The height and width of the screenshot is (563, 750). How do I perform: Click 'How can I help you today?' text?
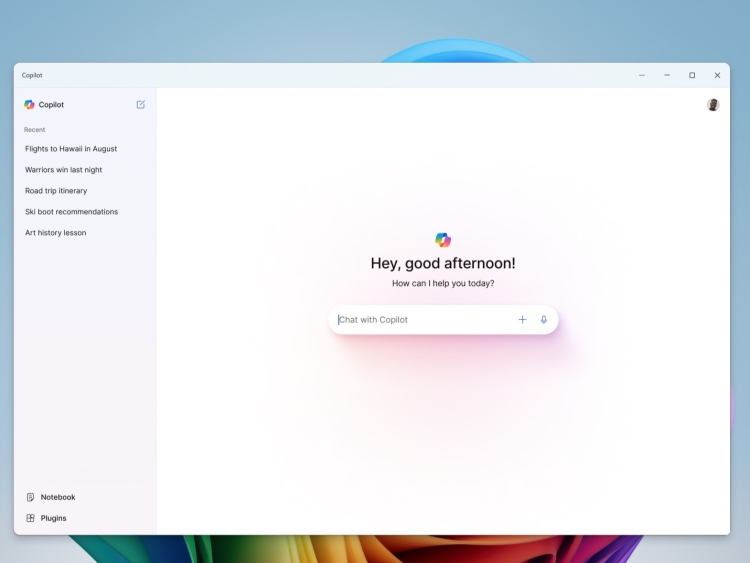click(443, 284)
